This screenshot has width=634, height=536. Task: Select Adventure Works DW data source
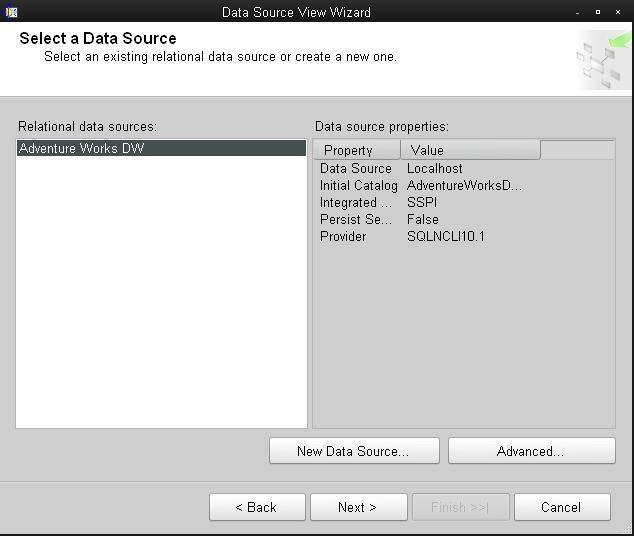(x=161, y=148)
